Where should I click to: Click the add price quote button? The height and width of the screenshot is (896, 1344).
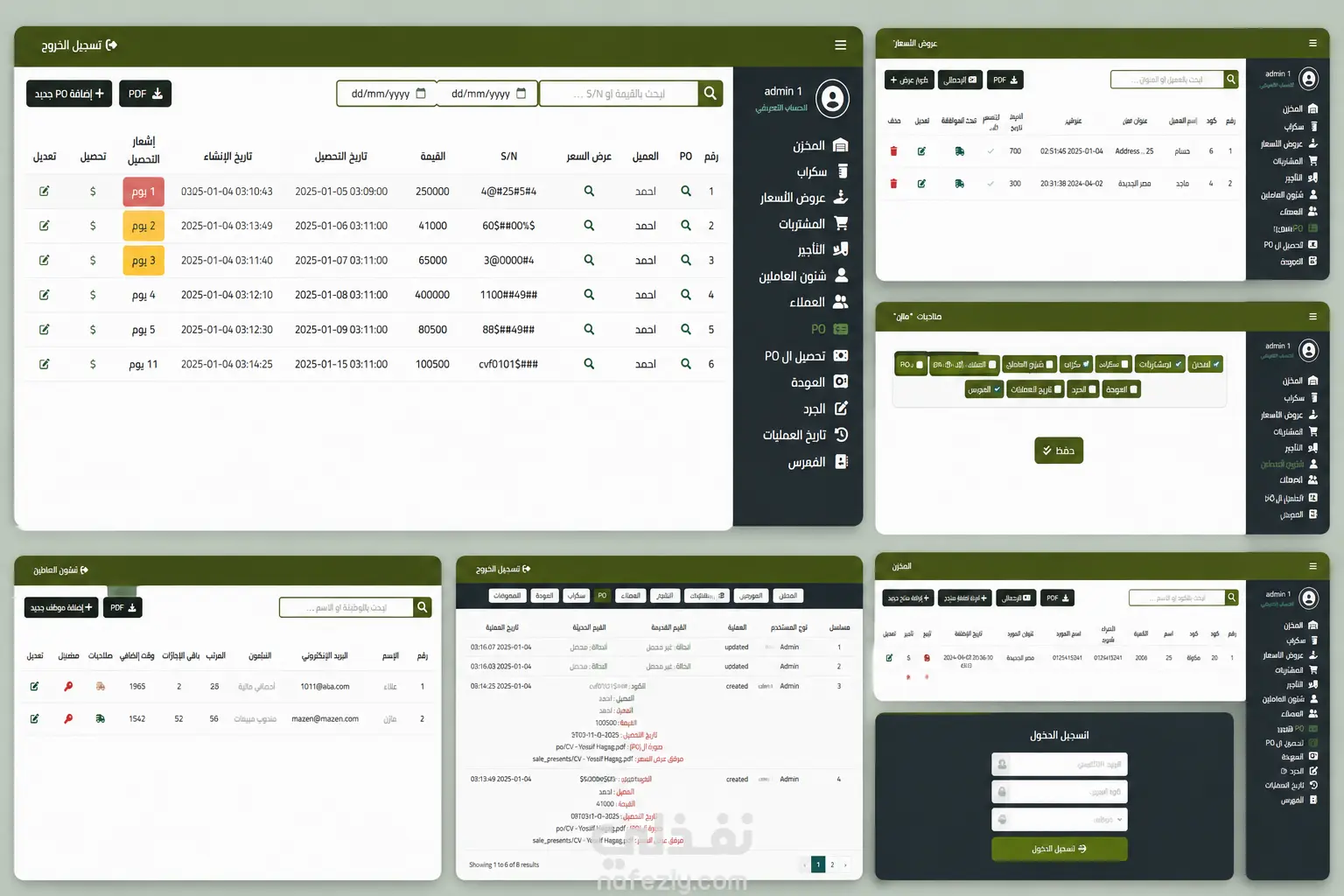[909, 80]
